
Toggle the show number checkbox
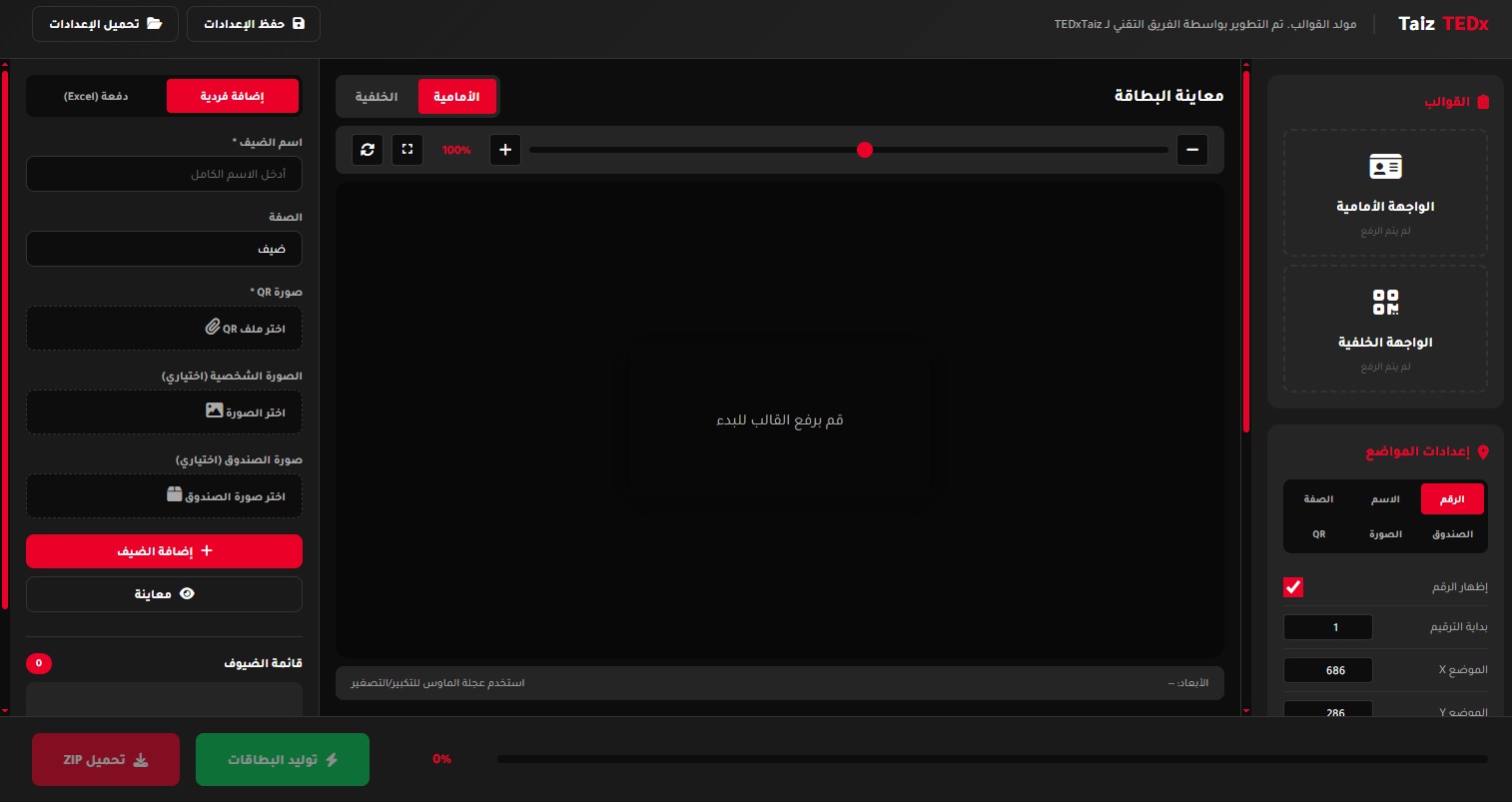[x=1293, y=587]
